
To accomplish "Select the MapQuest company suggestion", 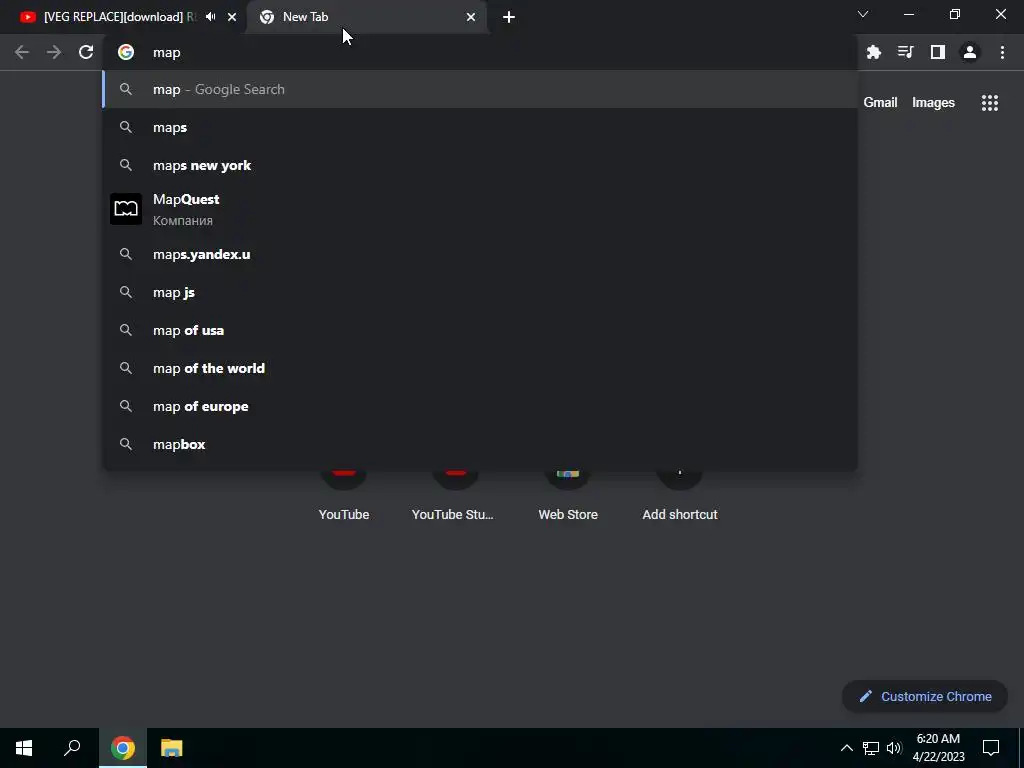I will click(480, 210).
